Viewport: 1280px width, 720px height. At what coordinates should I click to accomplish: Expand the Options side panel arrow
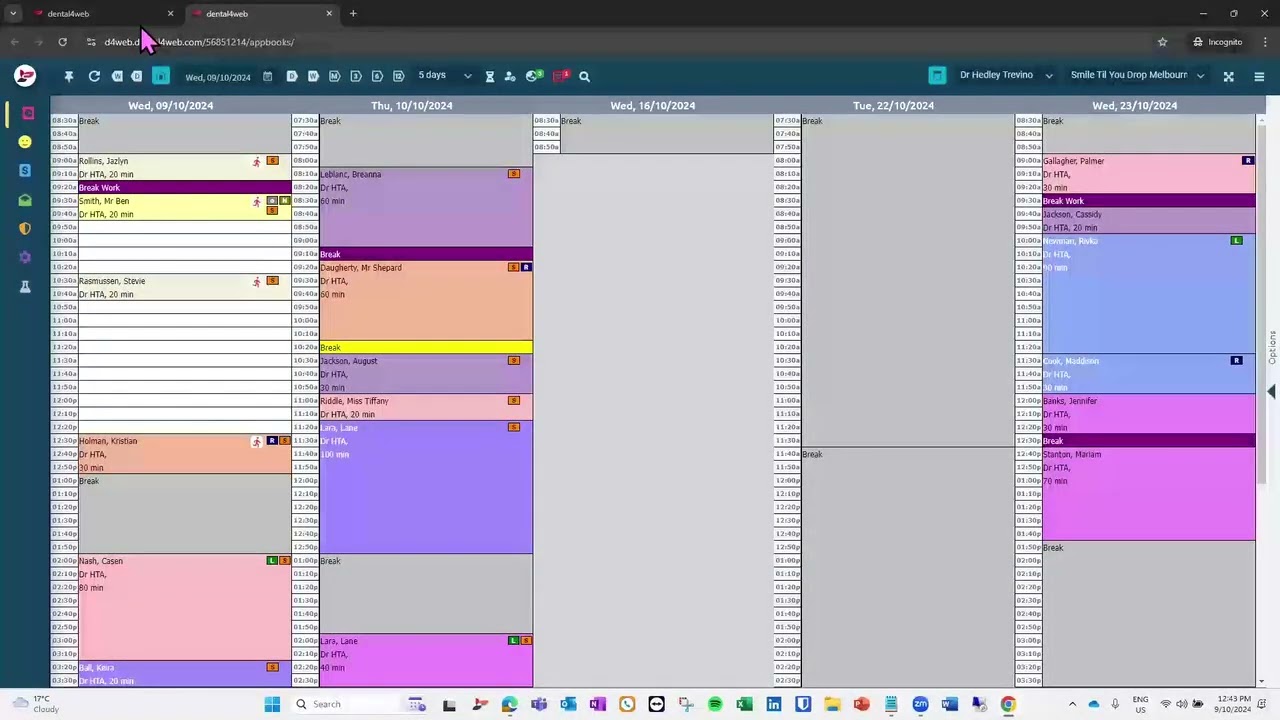tap(1272, 391)
